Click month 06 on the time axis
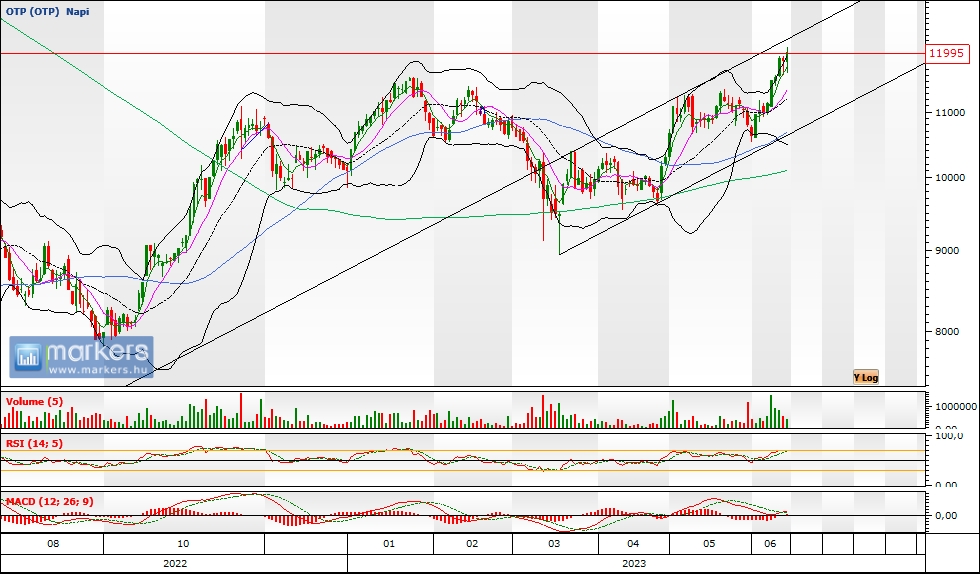Screen dimensions: 980x574 (x=770, y=544)
